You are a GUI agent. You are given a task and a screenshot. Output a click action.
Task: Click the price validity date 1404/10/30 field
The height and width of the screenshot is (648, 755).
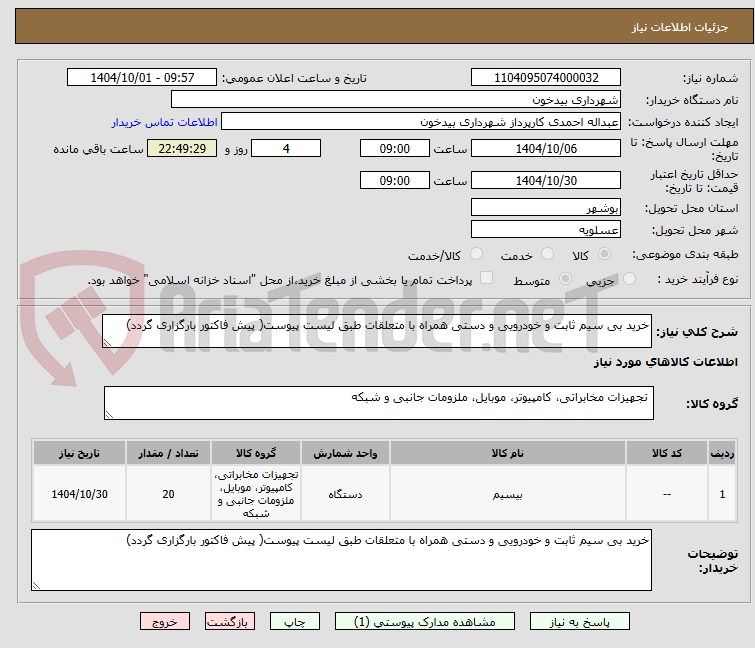pyautogui.click(x=546, y=181)
